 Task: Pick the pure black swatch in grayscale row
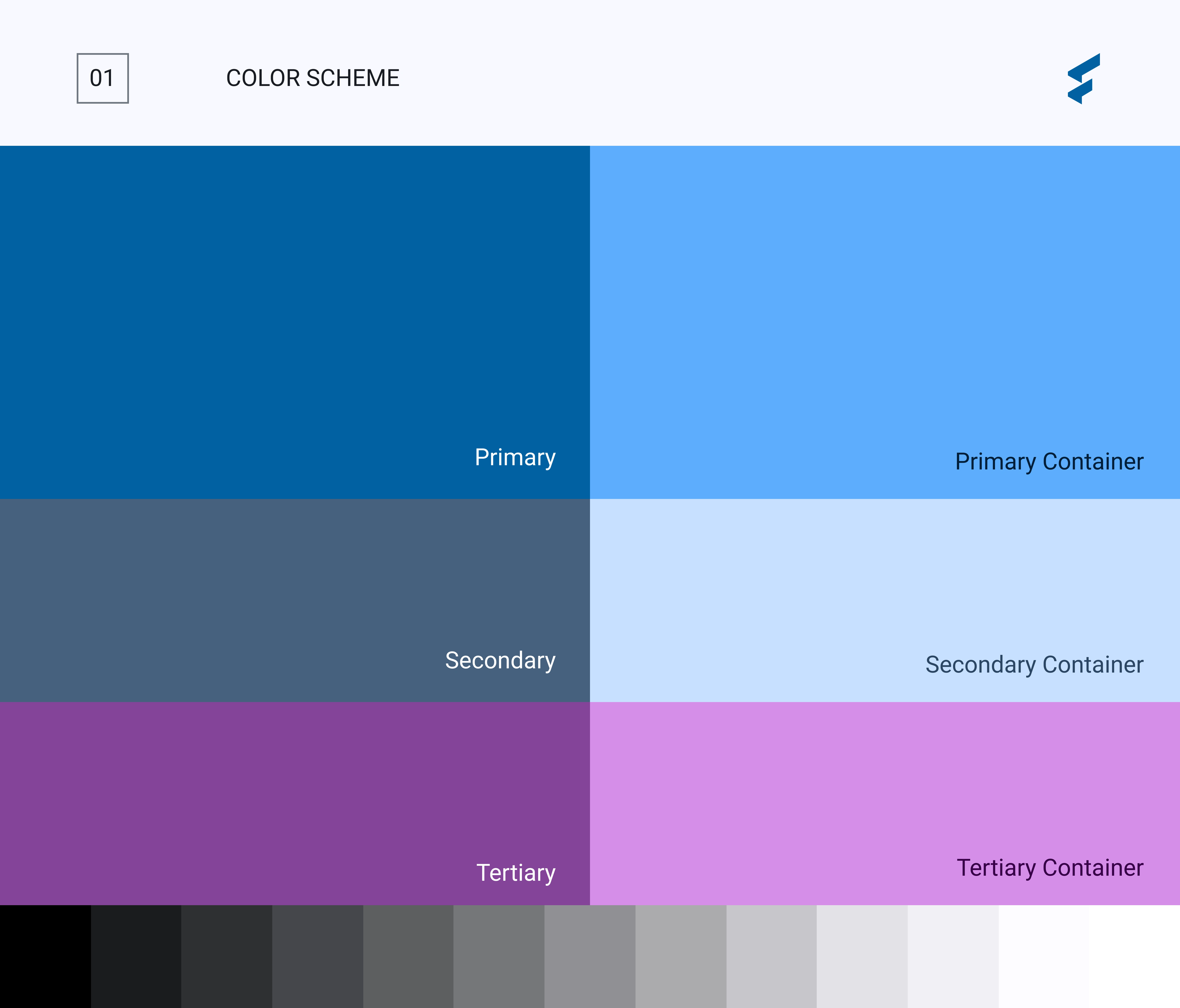click(46, 957)
